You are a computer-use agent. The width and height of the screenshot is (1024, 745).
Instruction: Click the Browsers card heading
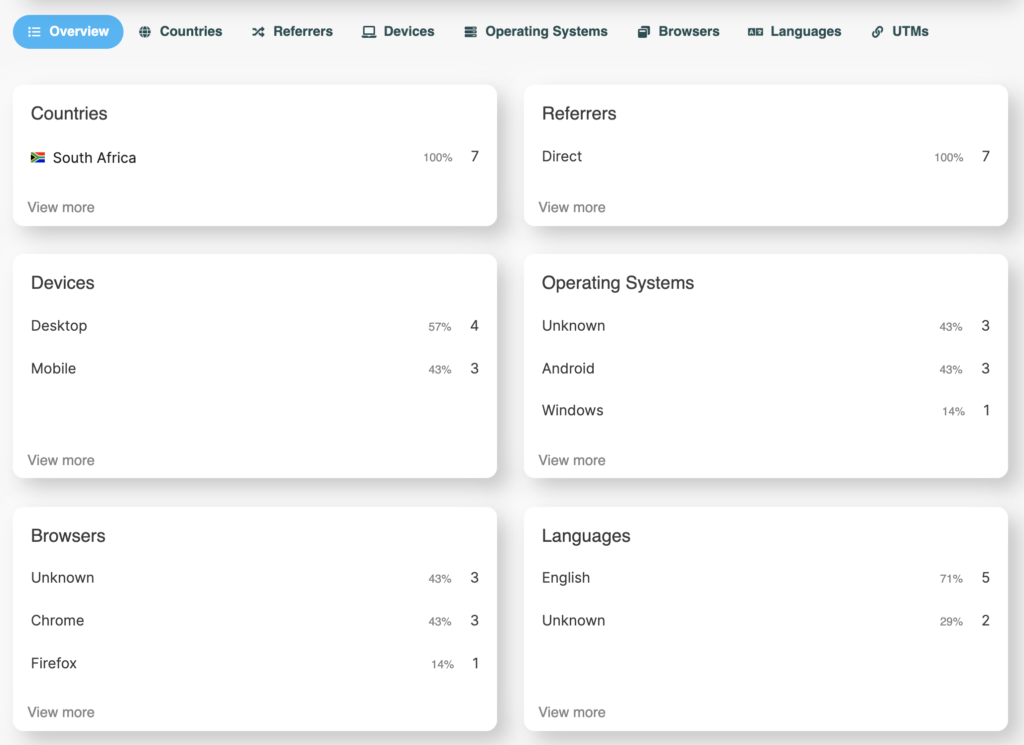coord(68,536)
